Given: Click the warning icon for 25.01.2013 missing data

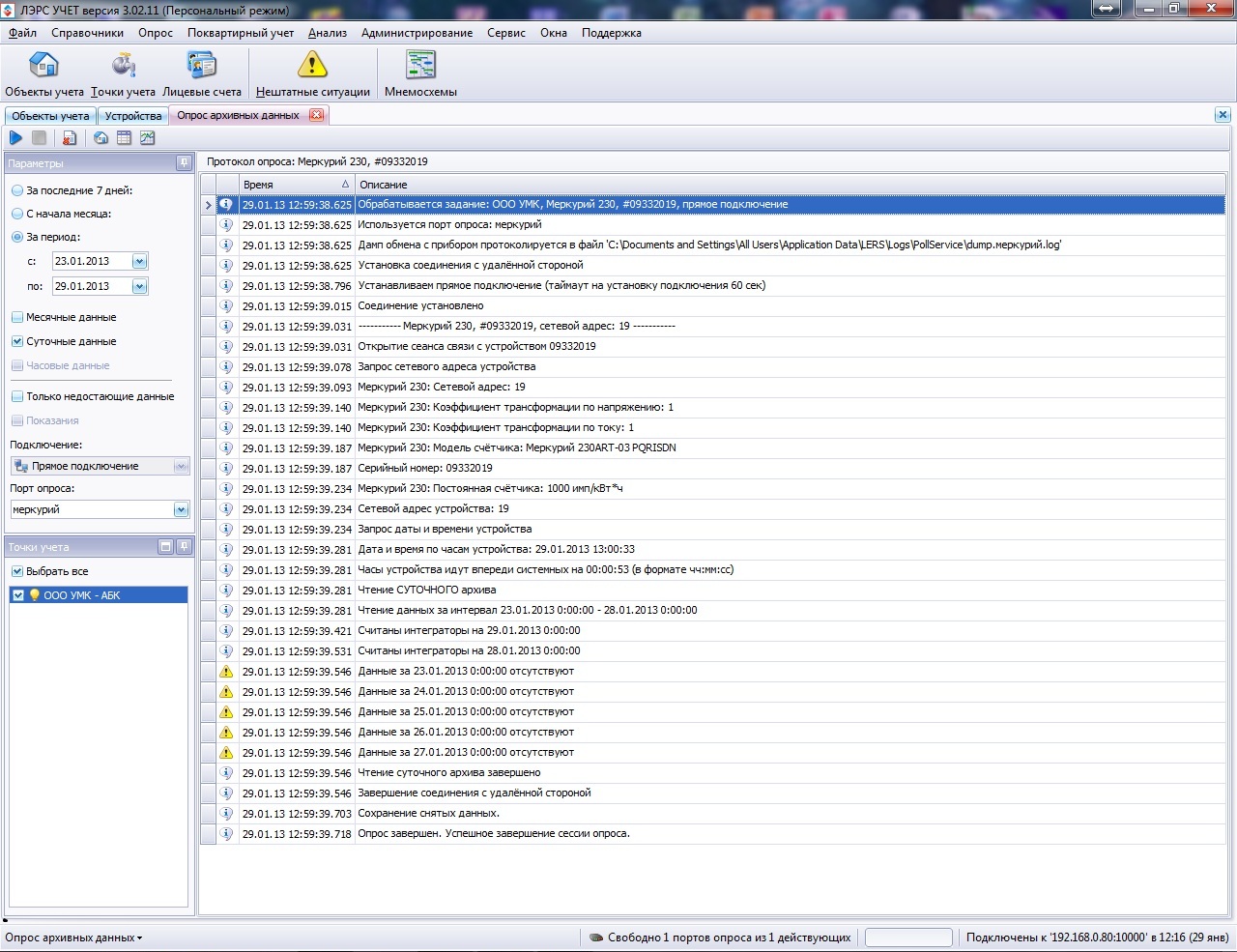Looking at the screenshot, I should [x=226, y=711].
